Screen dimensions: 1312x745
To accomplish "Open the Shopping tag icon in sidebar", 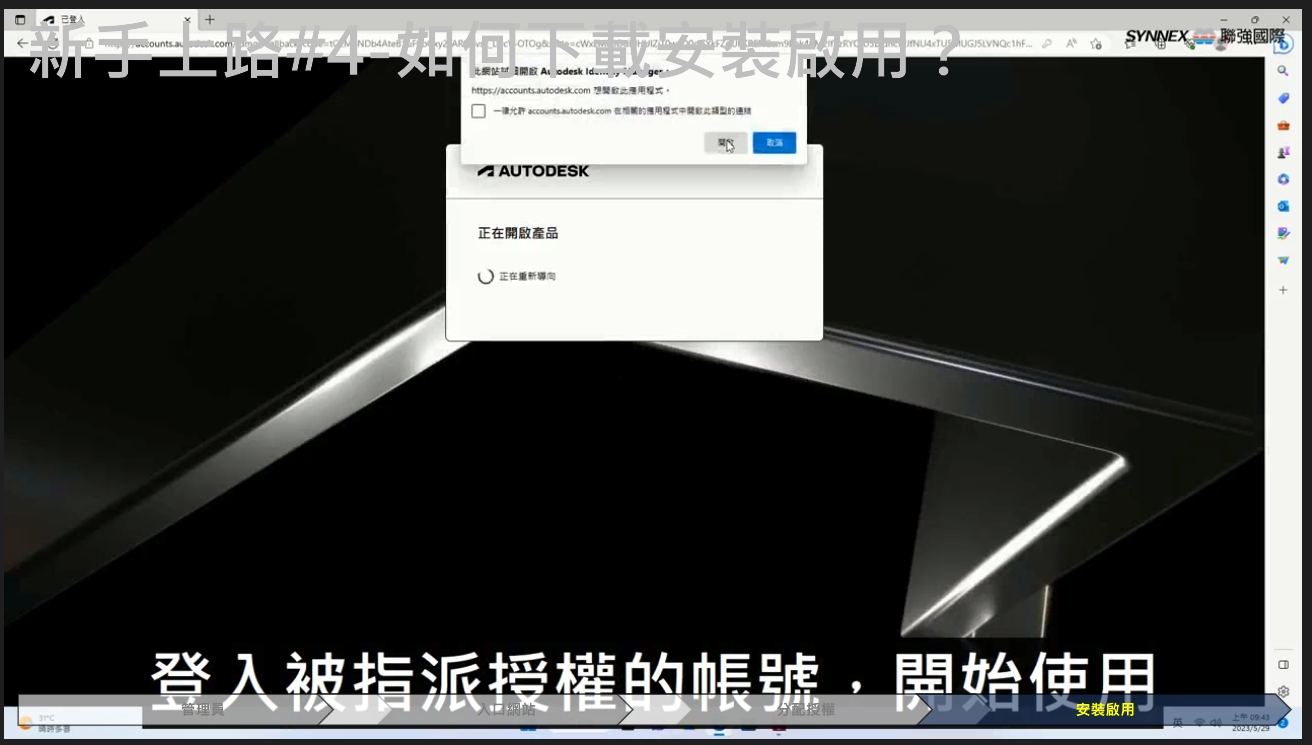I will tap(1283, 98).
